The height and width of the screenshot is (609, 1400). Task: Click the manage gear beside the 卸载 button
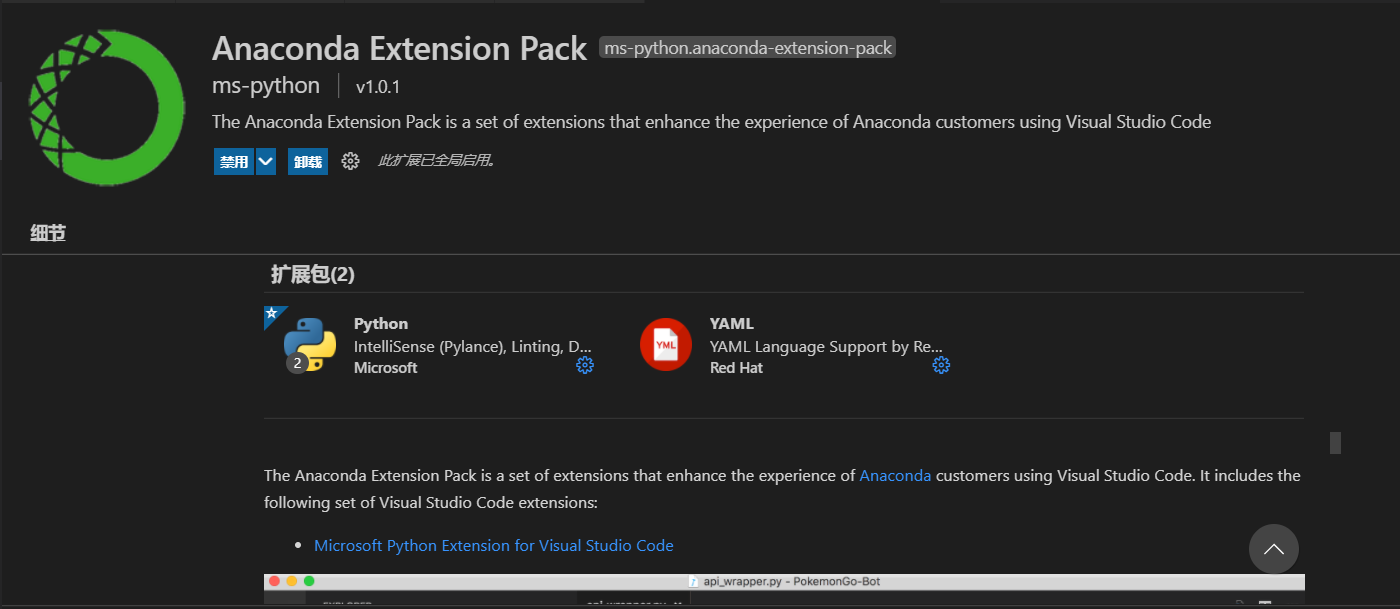pos(350,161)
